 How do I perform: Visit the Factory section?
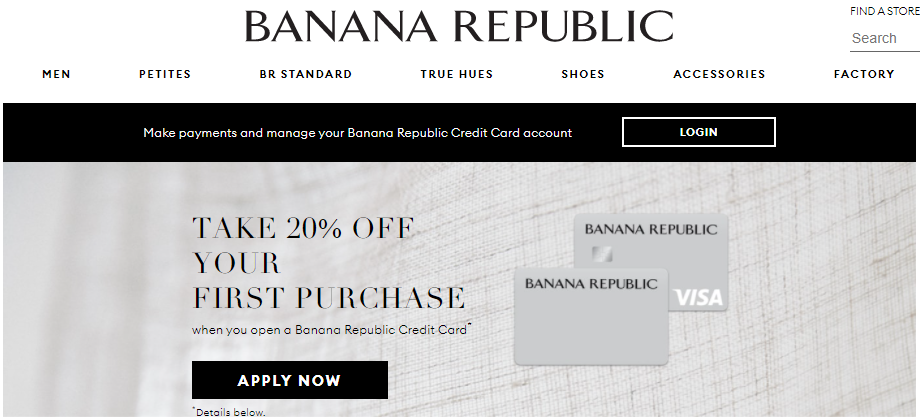click(x=864, y=74)
